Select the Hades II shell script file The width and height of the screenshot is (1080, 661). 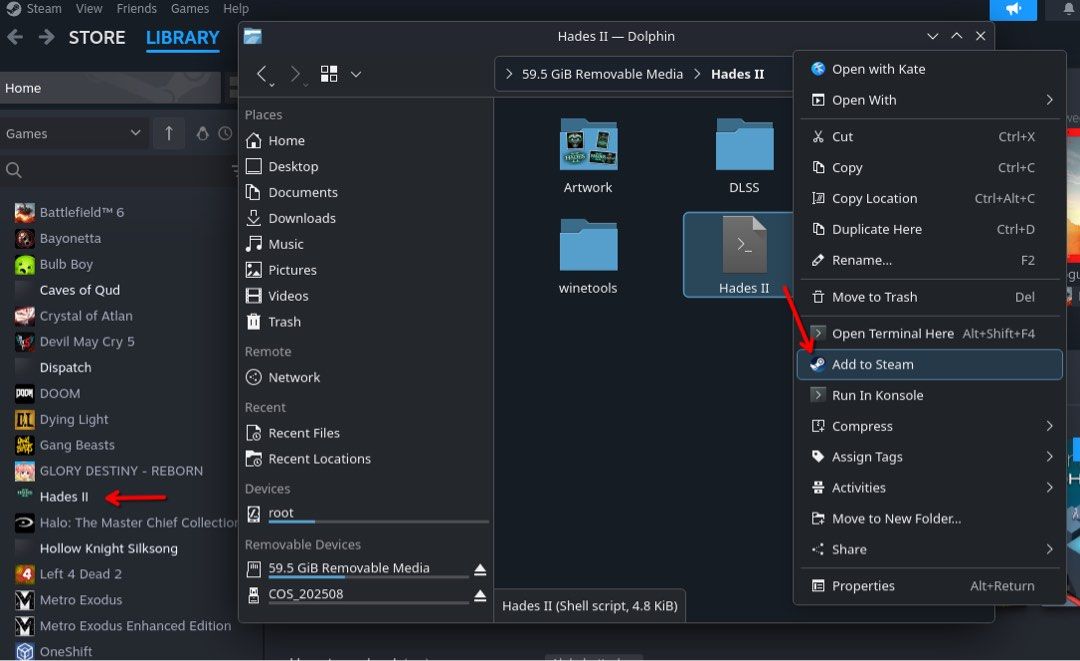point(744,255)
